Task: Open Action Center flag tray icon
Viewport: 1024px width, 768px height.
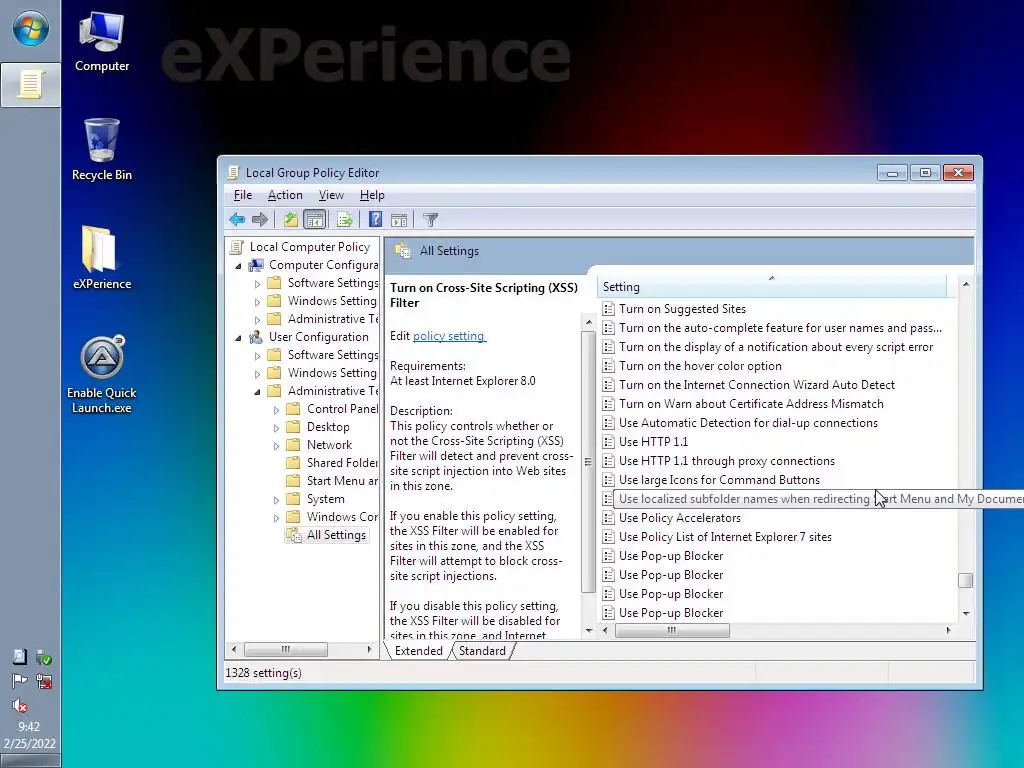Action: [x=19, y=681]
